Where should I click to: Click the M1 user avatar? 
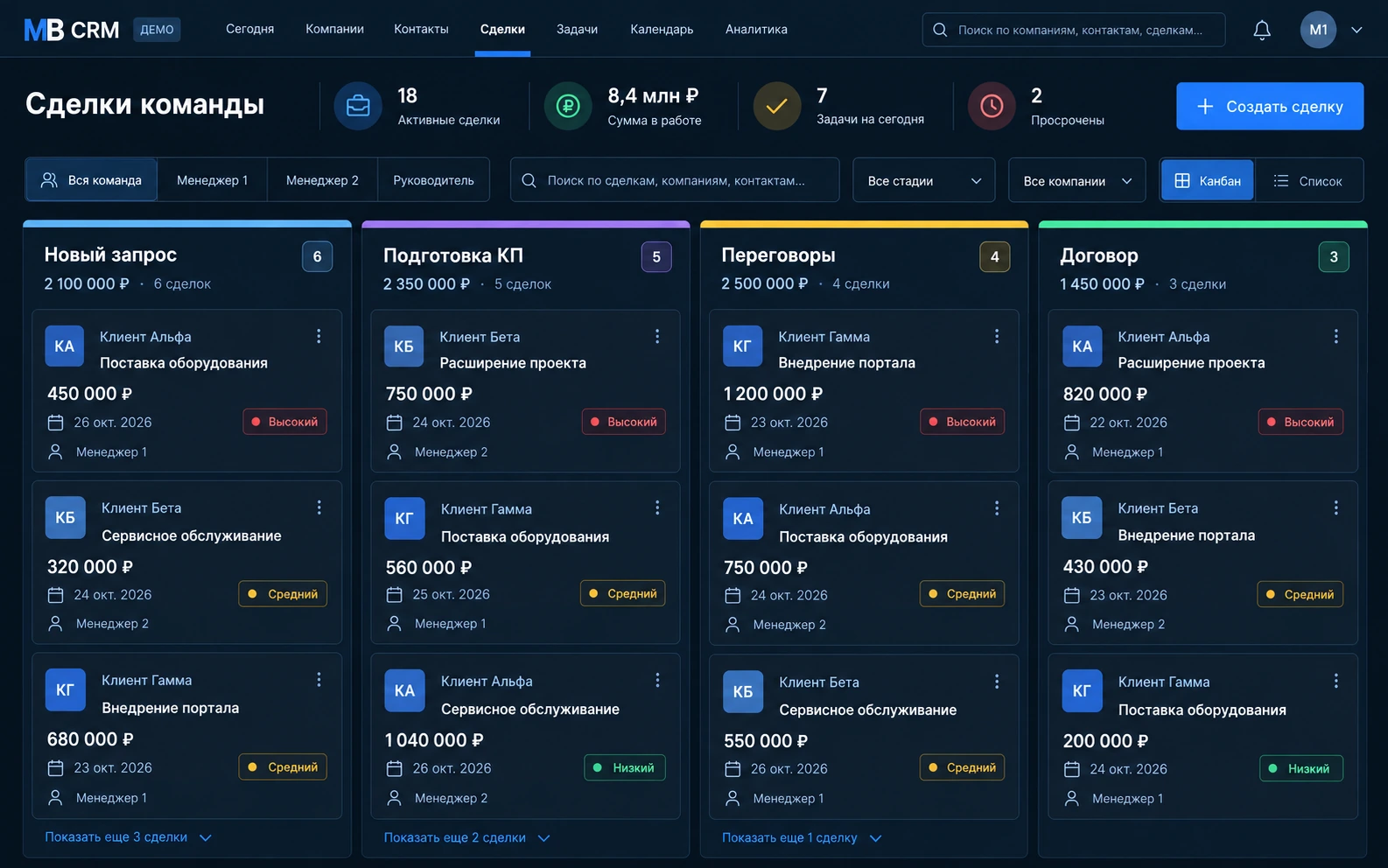coord(1318,30)
